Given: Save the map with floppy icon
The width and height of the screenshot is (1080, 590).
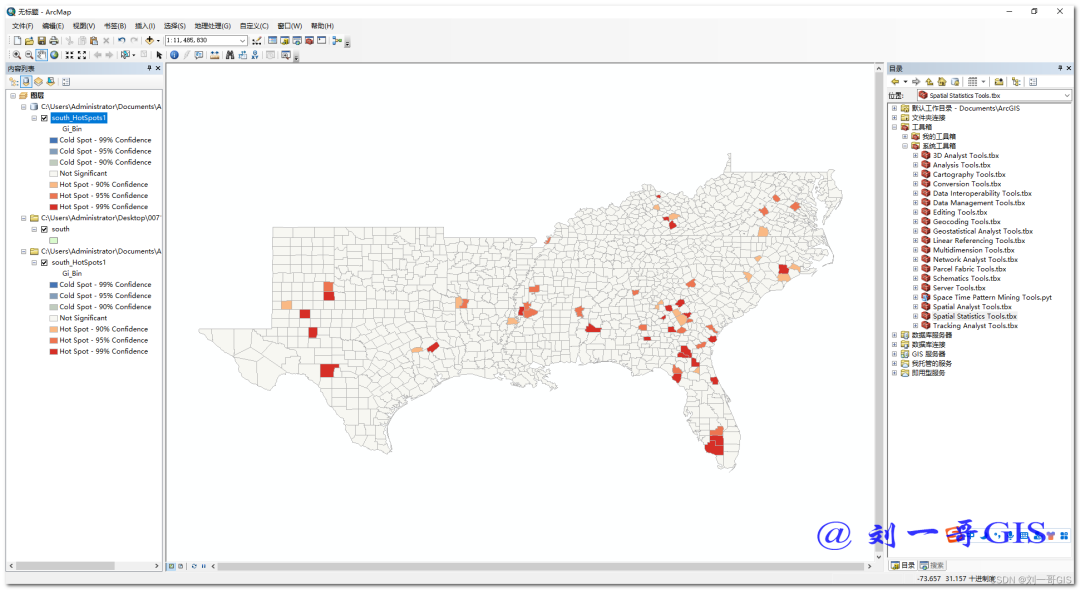Looking at the screenshot, I should tap(41, 41).
